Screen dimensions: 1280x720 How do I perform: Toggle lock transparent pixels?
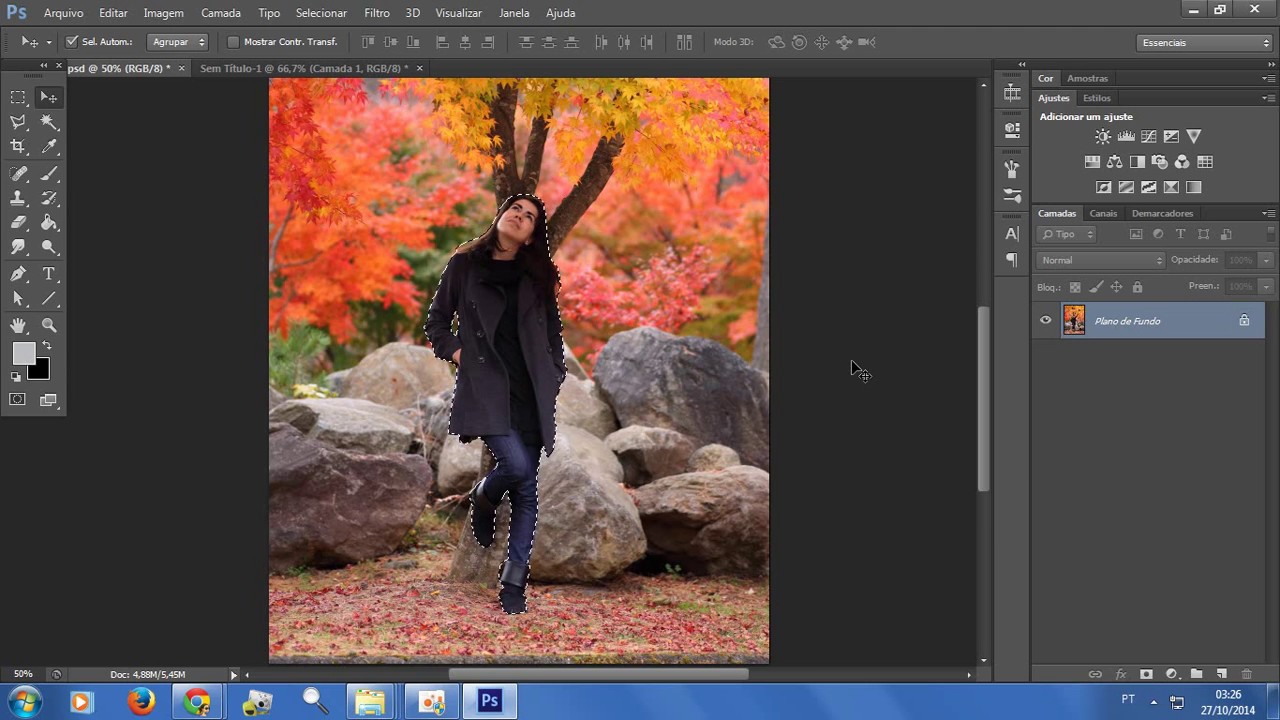[1075, 287]
